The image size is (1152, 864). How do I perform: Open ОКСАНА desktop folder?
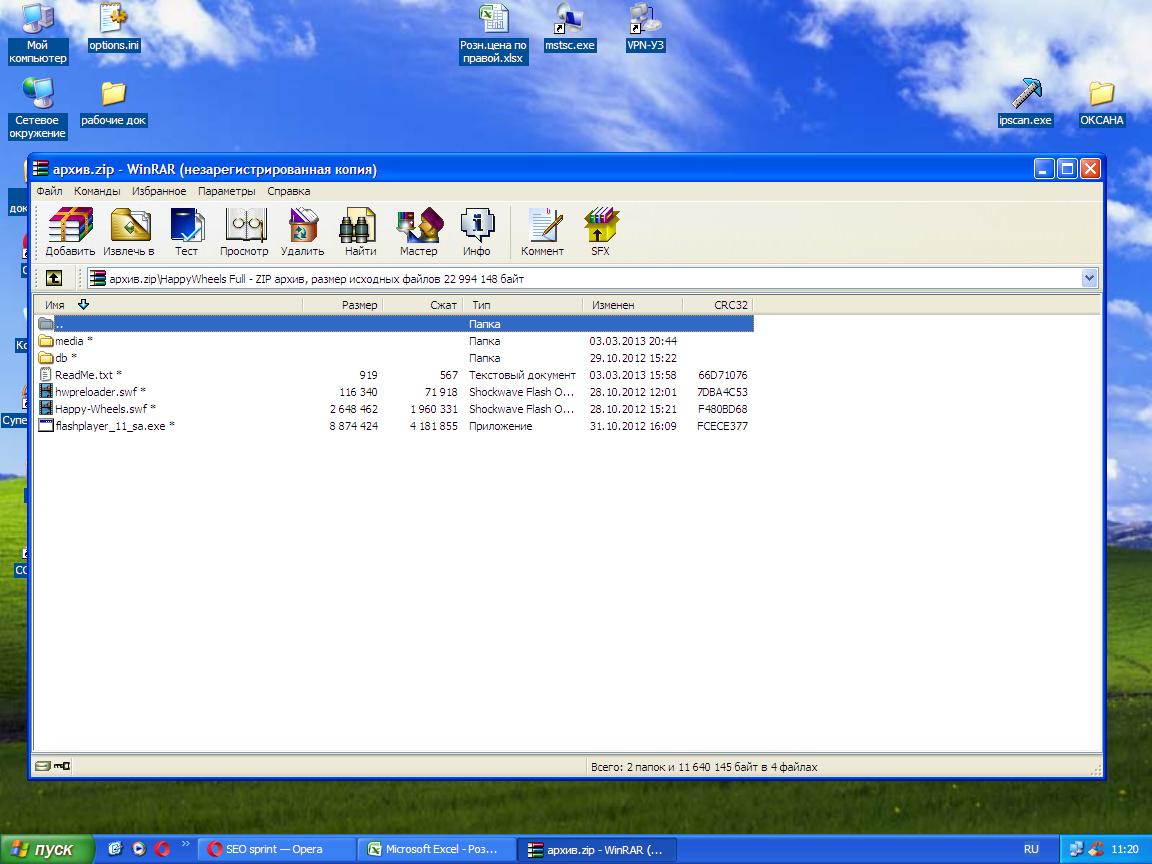(1101, 103)
